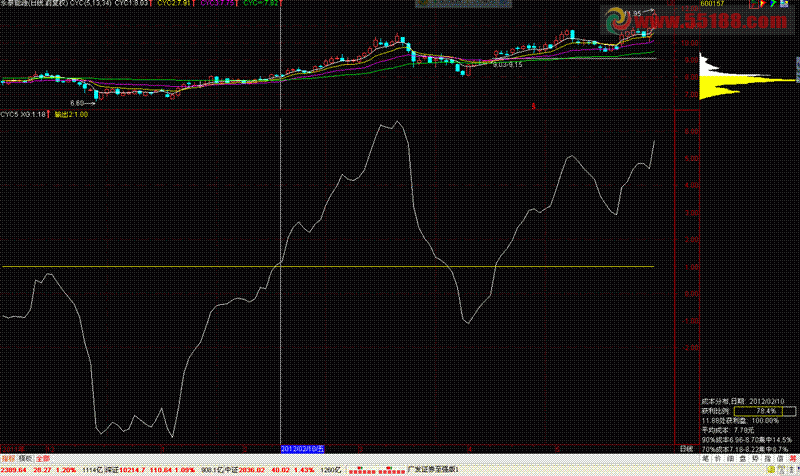Open the 值 side panel tab
The width and height of the screenshot is (800, 476).
point(781,459)
